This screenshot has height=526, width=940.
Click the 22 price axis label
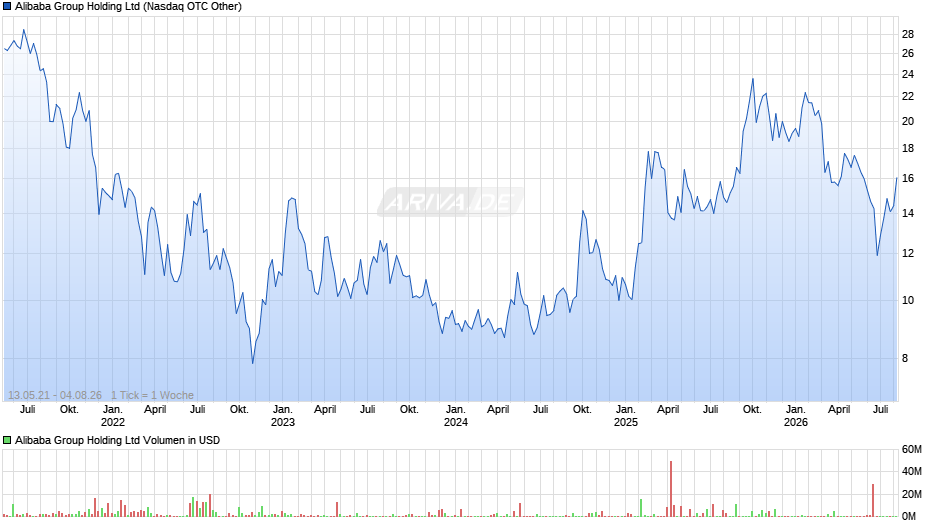(x=908, y=97)
